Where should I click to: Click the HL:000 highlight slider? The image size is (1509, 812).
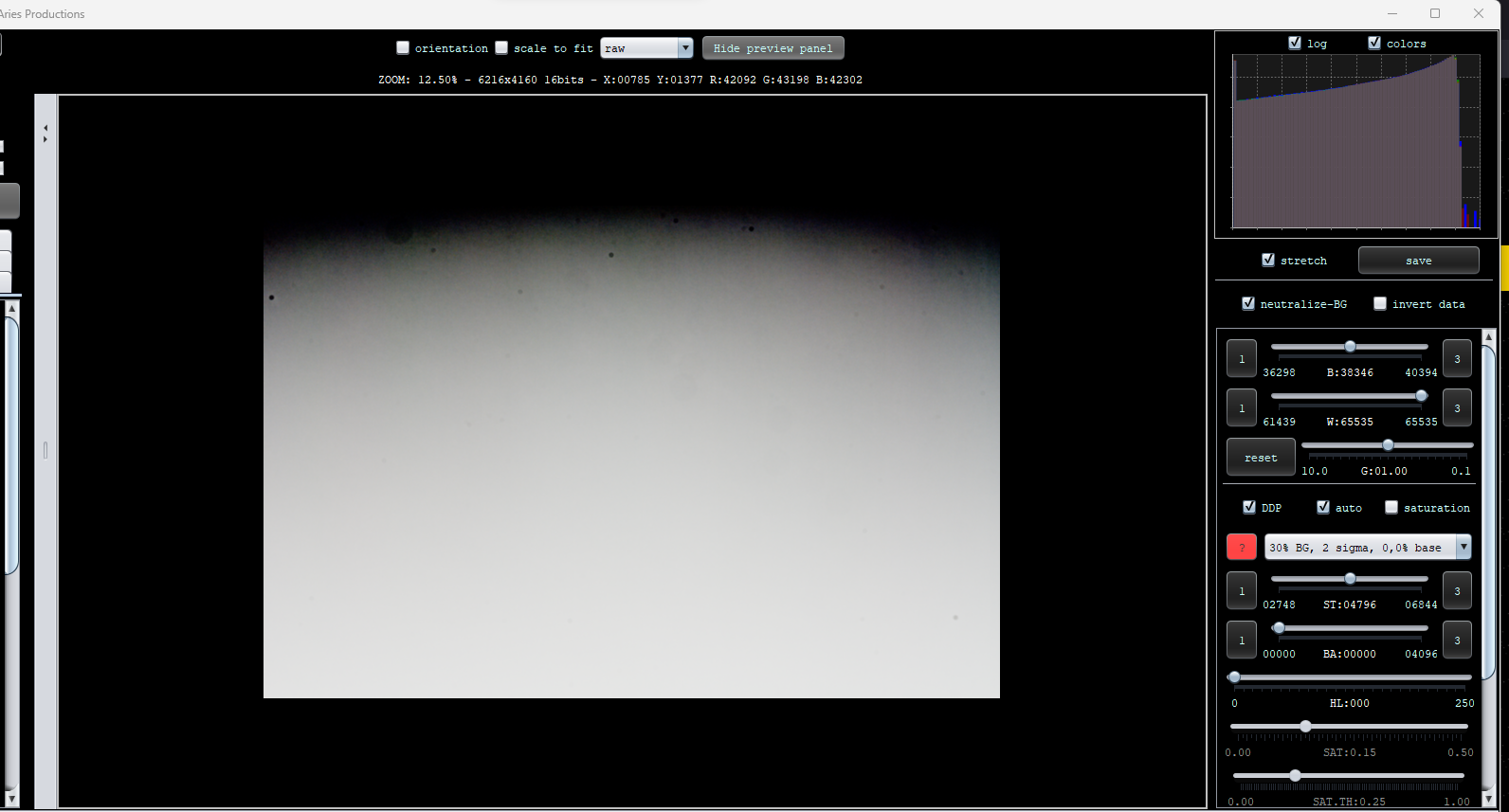tap(1350, 677)
